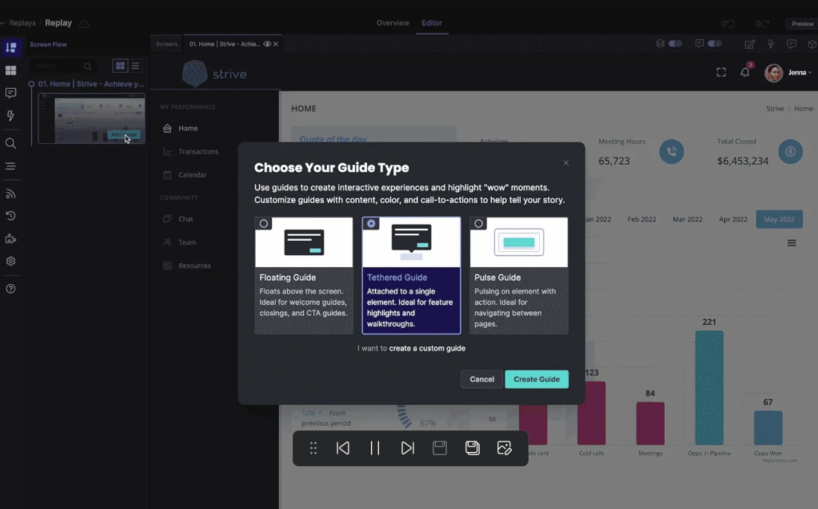
Task: Switch Screen Flow to grid view
Action: click(120, 66)
